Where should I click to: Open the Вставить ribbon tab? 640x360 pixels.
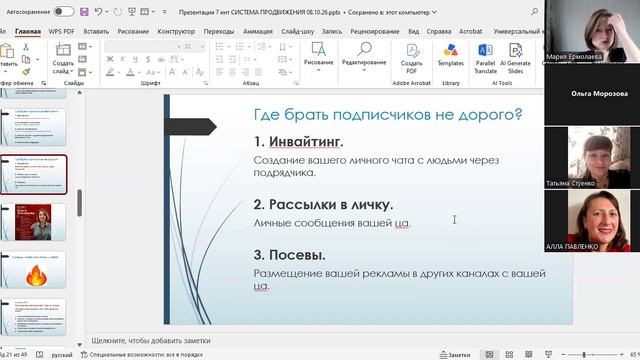click(x=96, y=31)
